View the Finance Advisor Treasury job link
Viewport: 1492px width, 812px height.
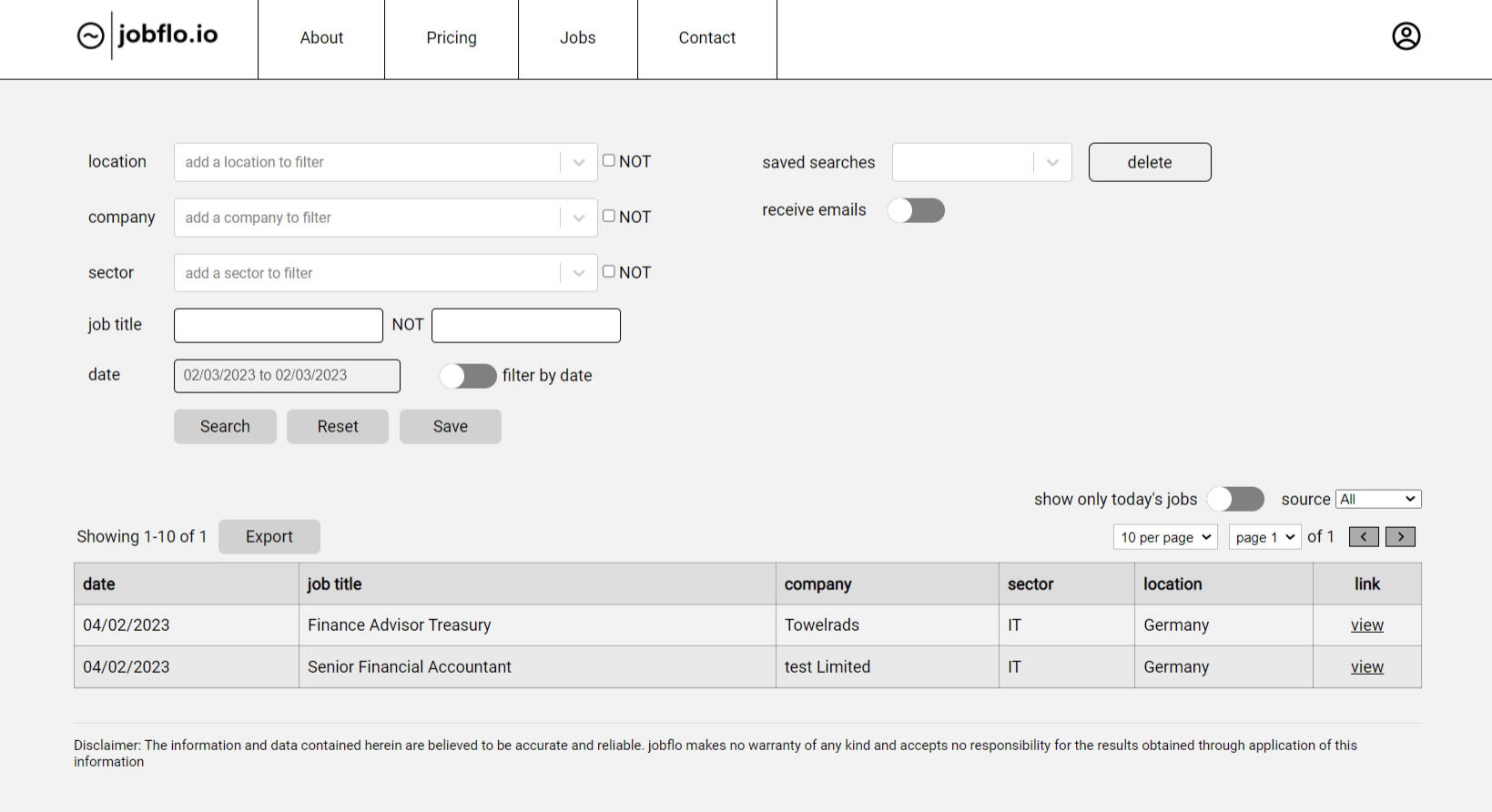click(1366, 625)
